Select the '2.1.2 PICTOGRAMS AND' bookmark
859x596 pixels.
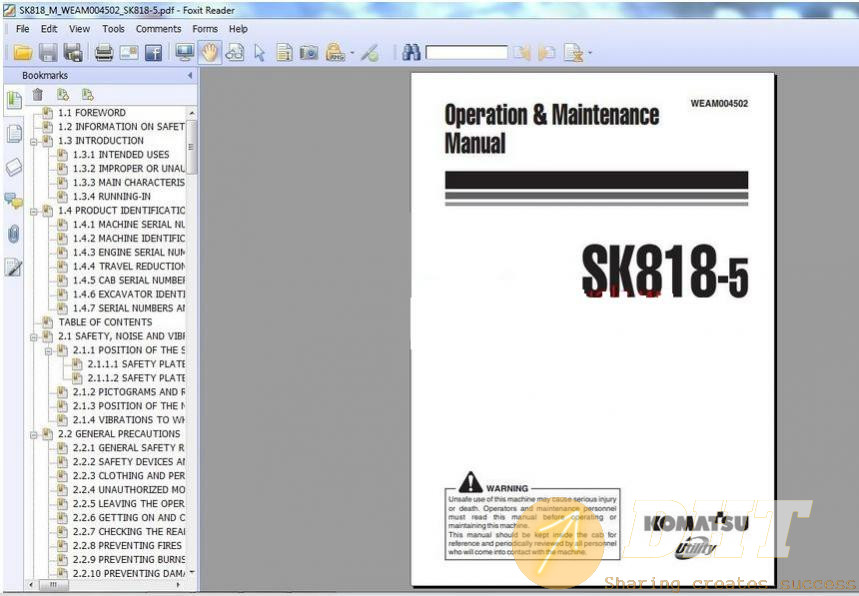(x=129, y=392)
